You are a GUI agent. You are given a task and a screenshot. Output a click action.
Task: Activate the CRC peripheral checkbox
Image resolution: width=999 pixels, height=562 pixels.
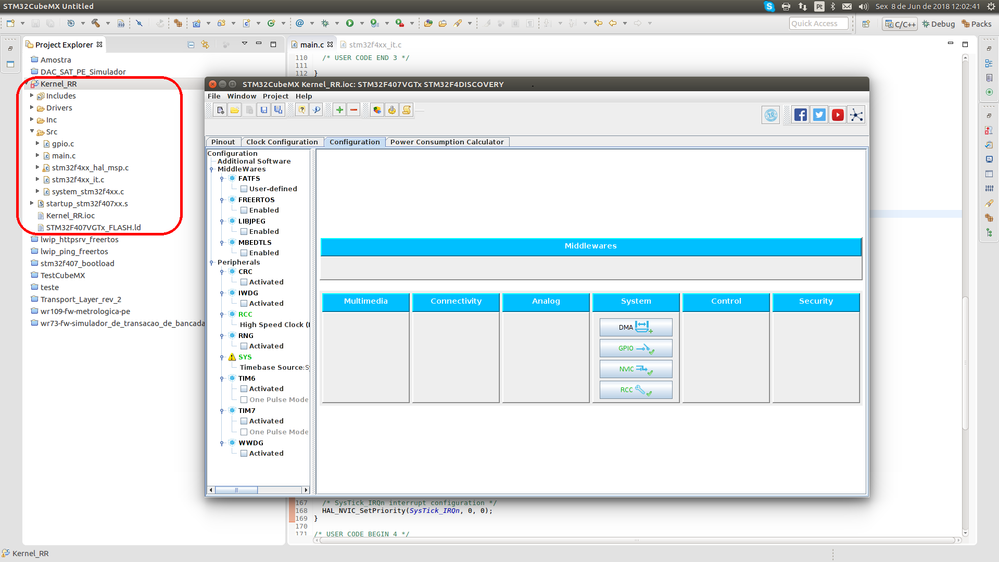coord(244,282)
